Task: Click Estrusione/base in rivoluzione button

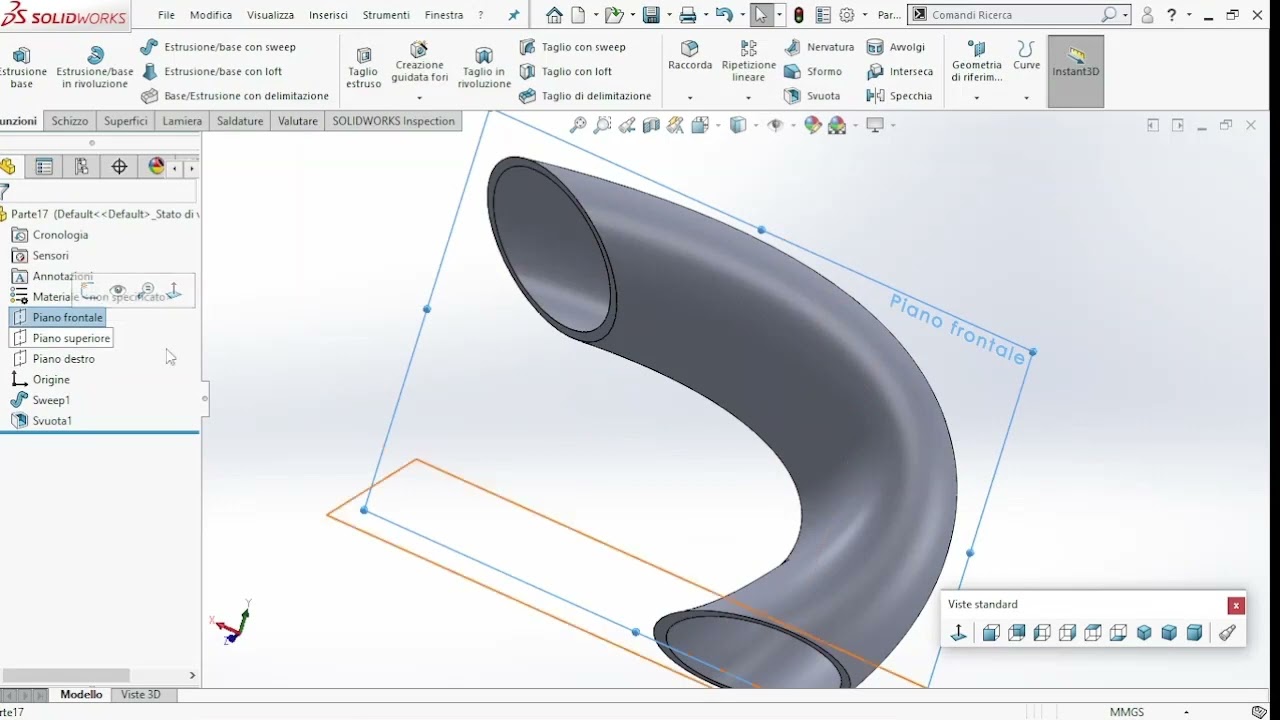Action: (95, 68)
